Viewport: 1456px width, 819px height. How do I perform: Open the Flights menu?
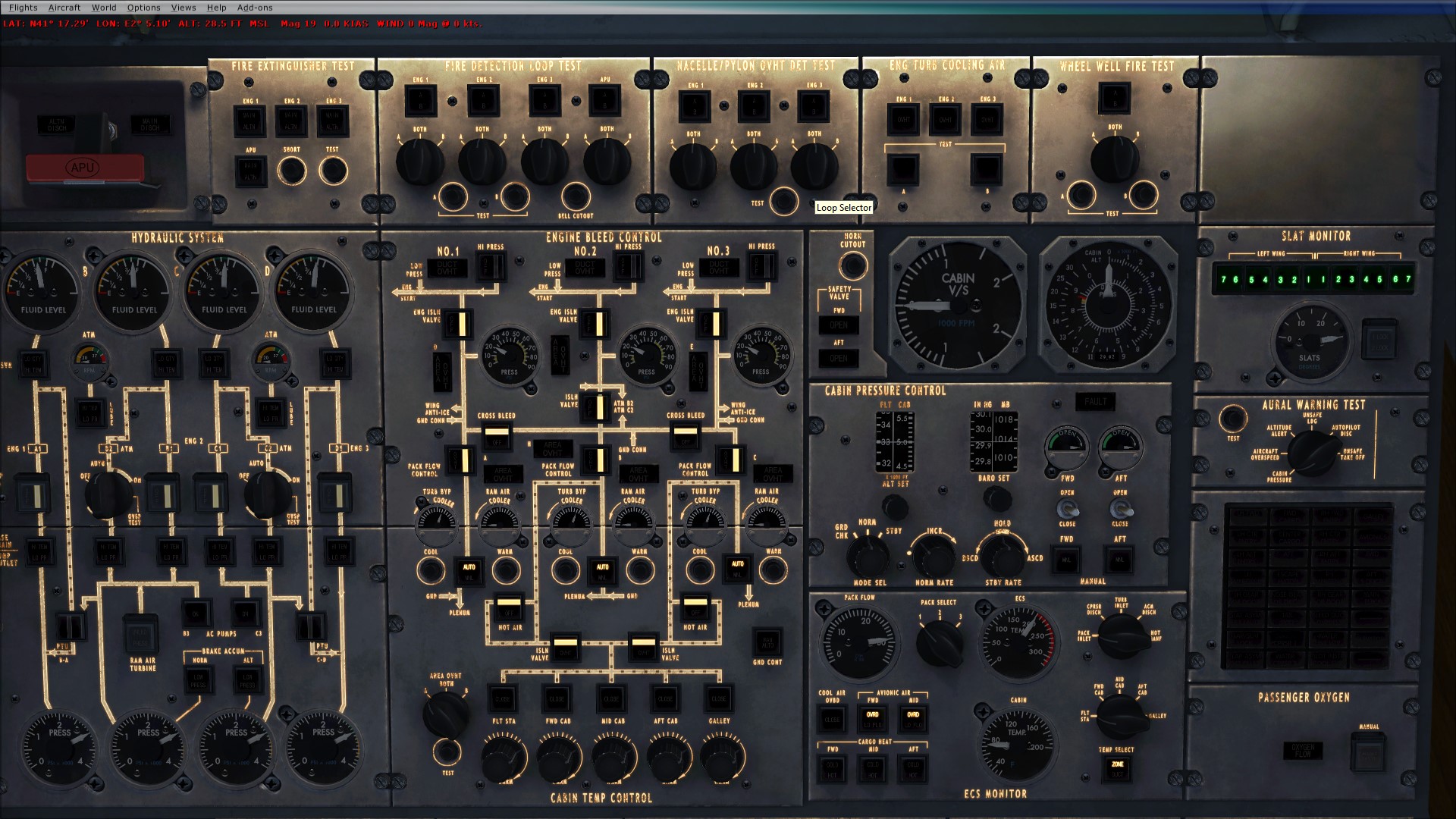[x=23, y=8]
